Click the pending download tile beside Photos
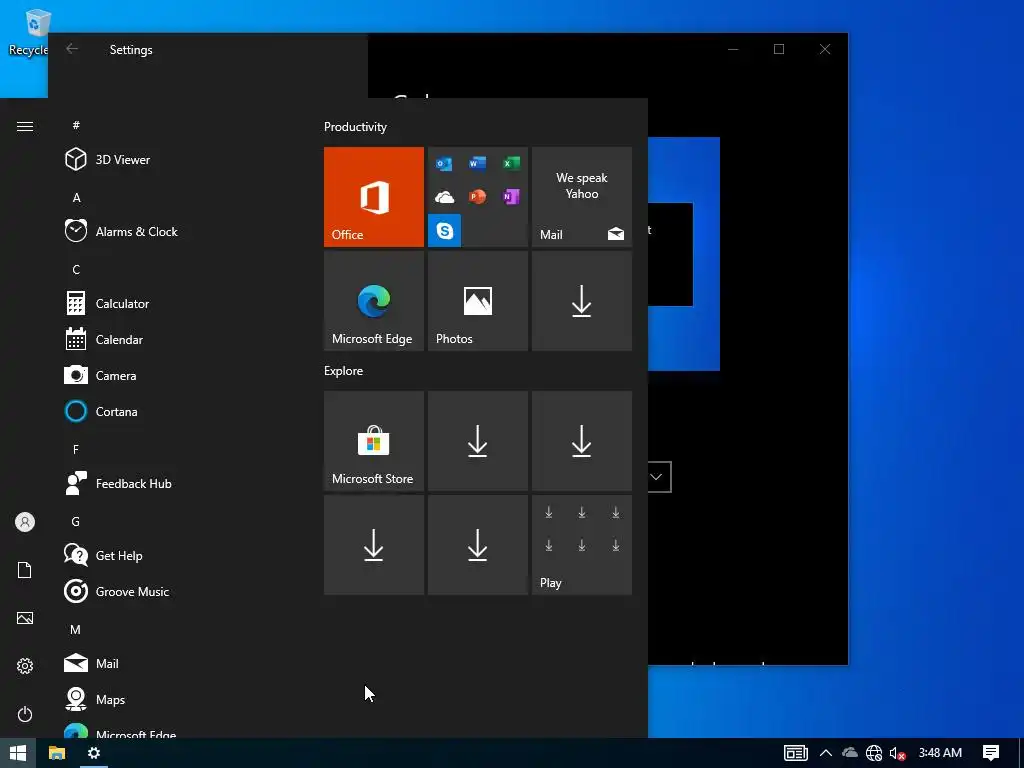The width and height of the screenshot is (1024, 768). pyautogui.click(x=582, y=301)
